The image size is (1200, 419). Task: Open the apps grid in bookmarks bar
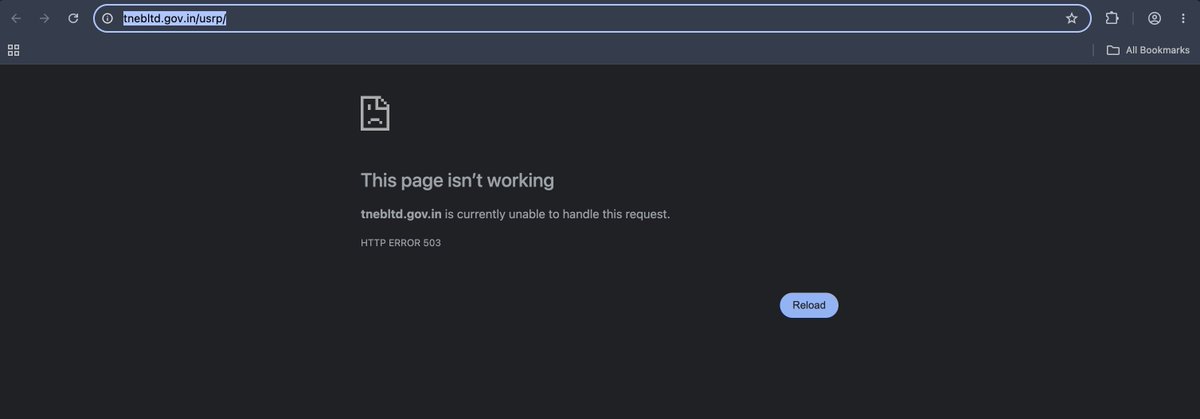tap(14, 50)
